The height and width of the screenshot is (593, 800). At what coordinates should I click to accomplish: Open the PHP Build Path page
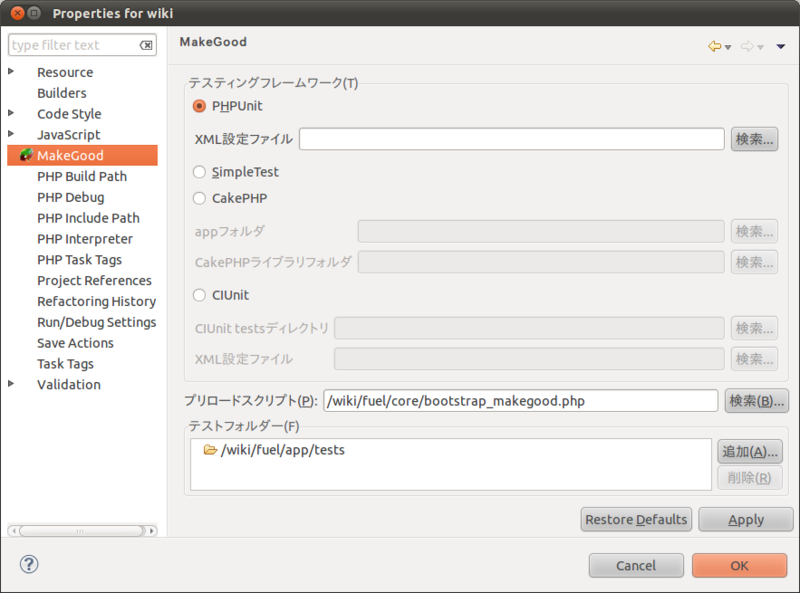pos(82,177)
